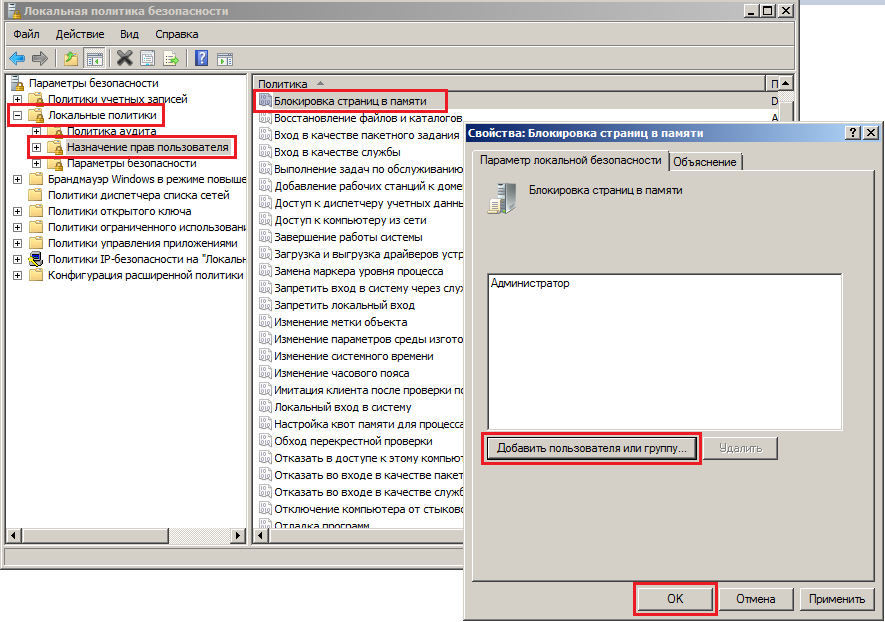Click the Export list toolbar icon

coord(171,58)
